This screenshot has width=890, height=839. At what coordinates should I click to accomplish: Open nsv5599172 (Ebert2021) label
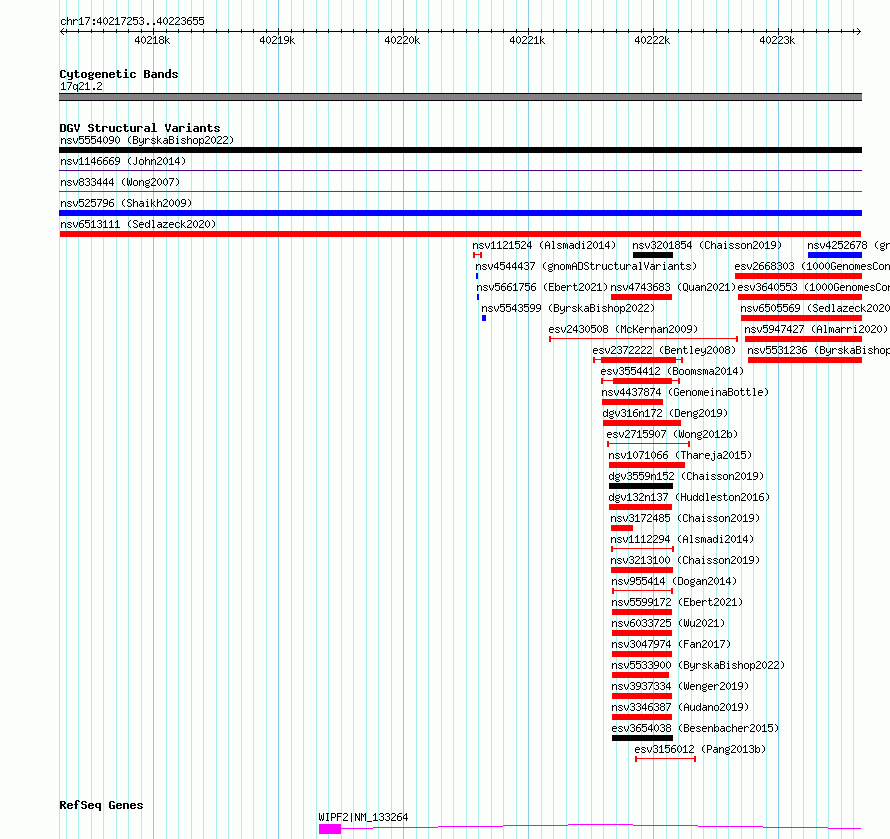point(677,602)
